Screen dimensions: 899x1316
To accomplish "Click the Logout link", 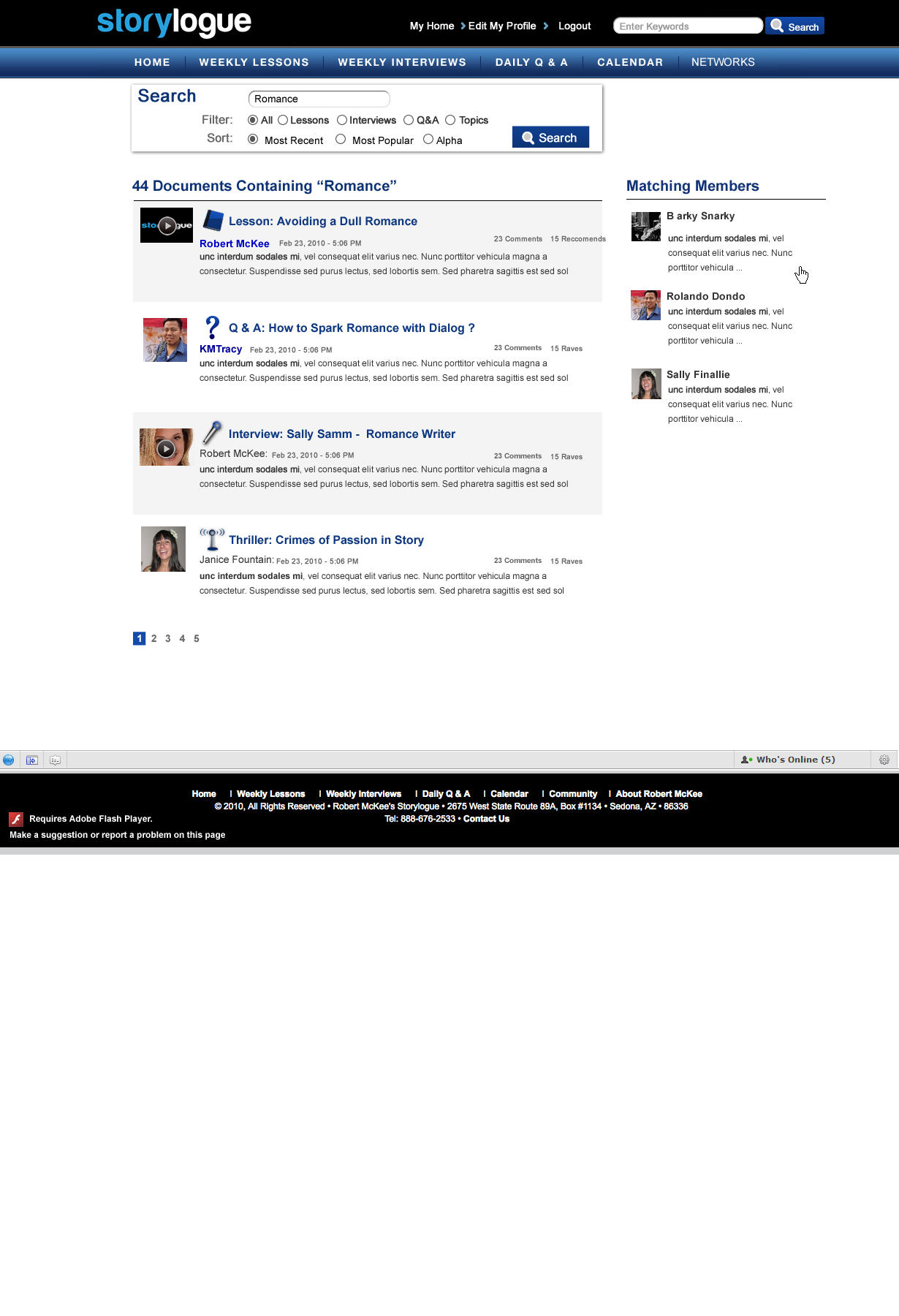I will (x=574, y=26).
